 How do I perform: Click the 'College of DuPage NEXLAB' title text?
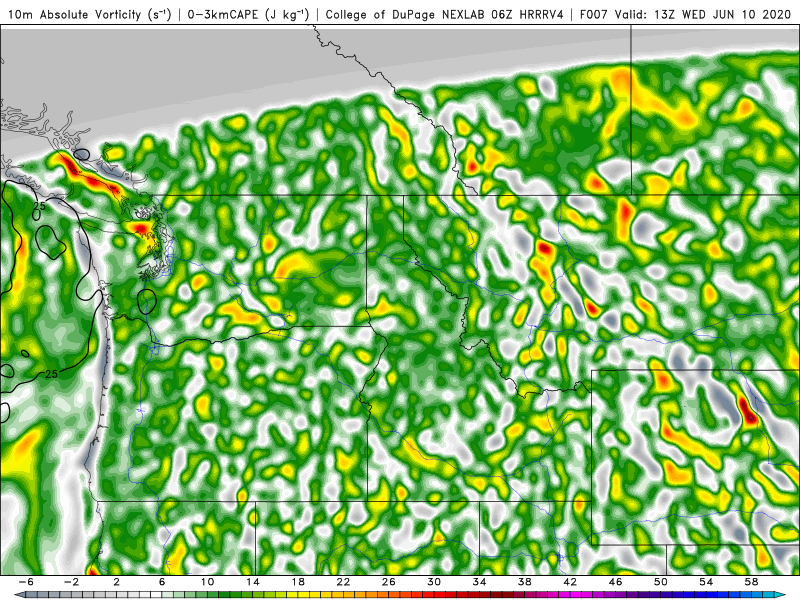[x=406, y=14]
